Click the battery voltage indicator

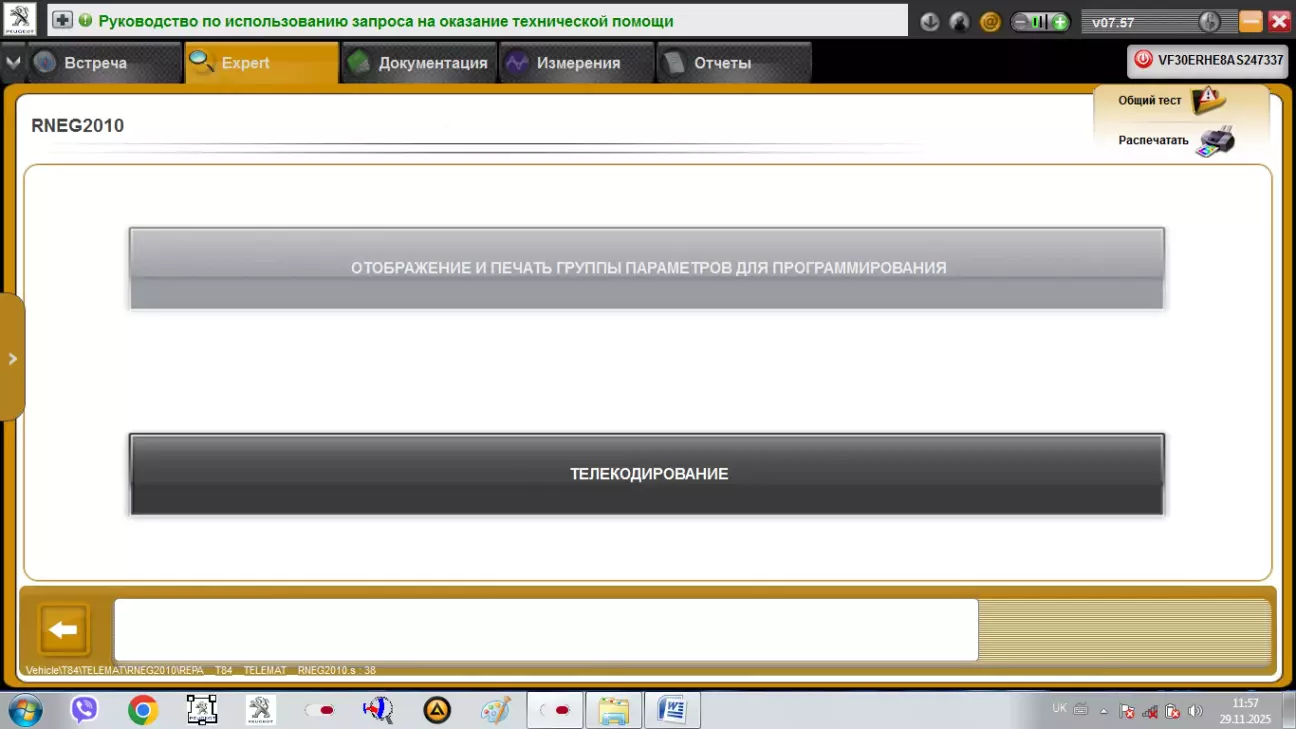coord(1039,22)
